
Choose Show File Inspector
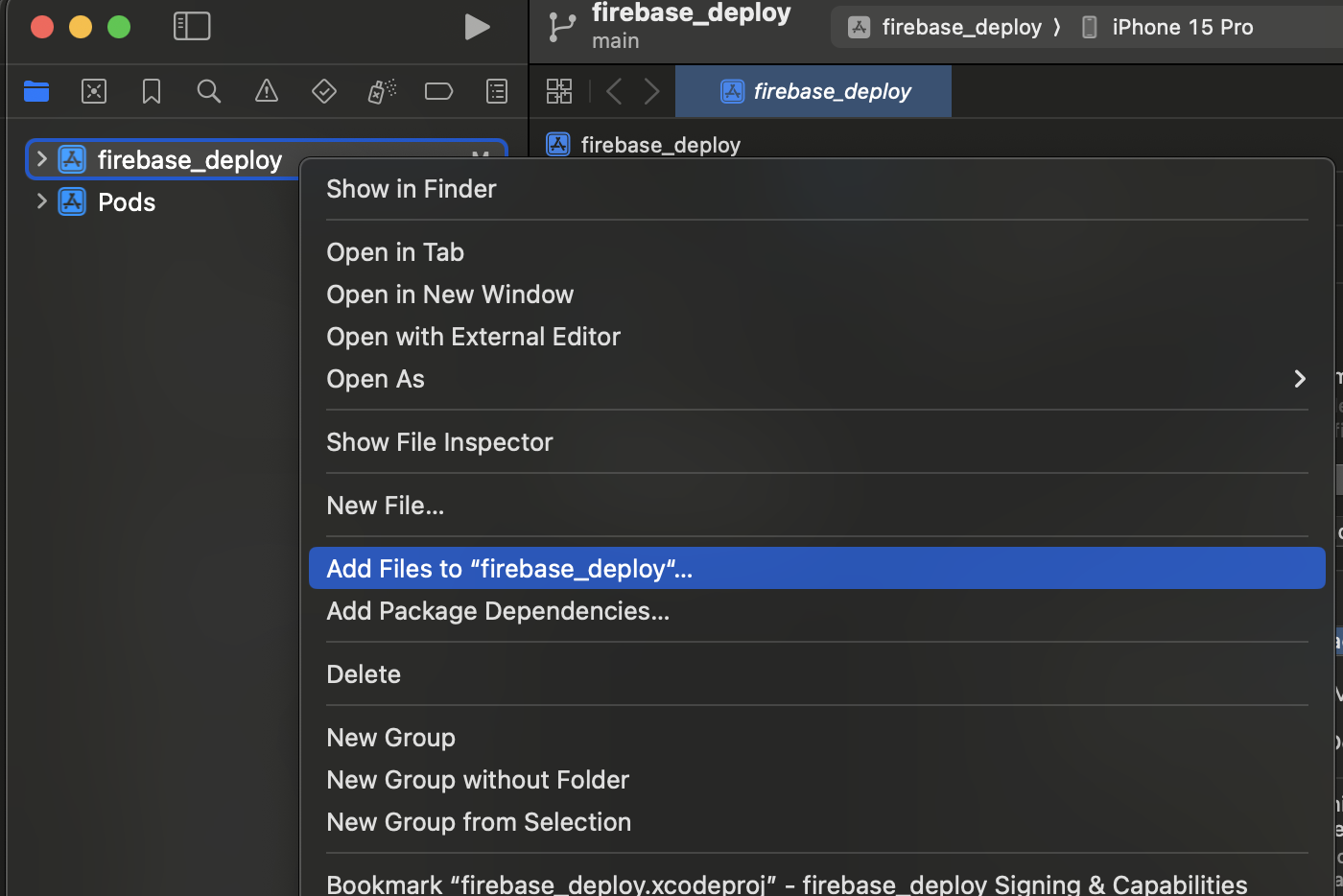(x=816, y=442)
